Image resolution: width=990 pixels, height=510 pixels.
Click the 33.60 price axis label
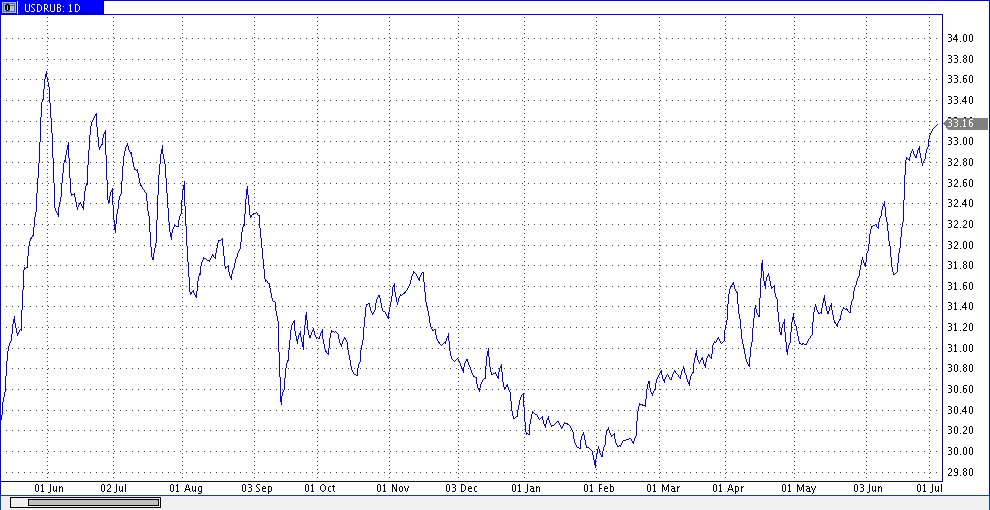[960, 80]
